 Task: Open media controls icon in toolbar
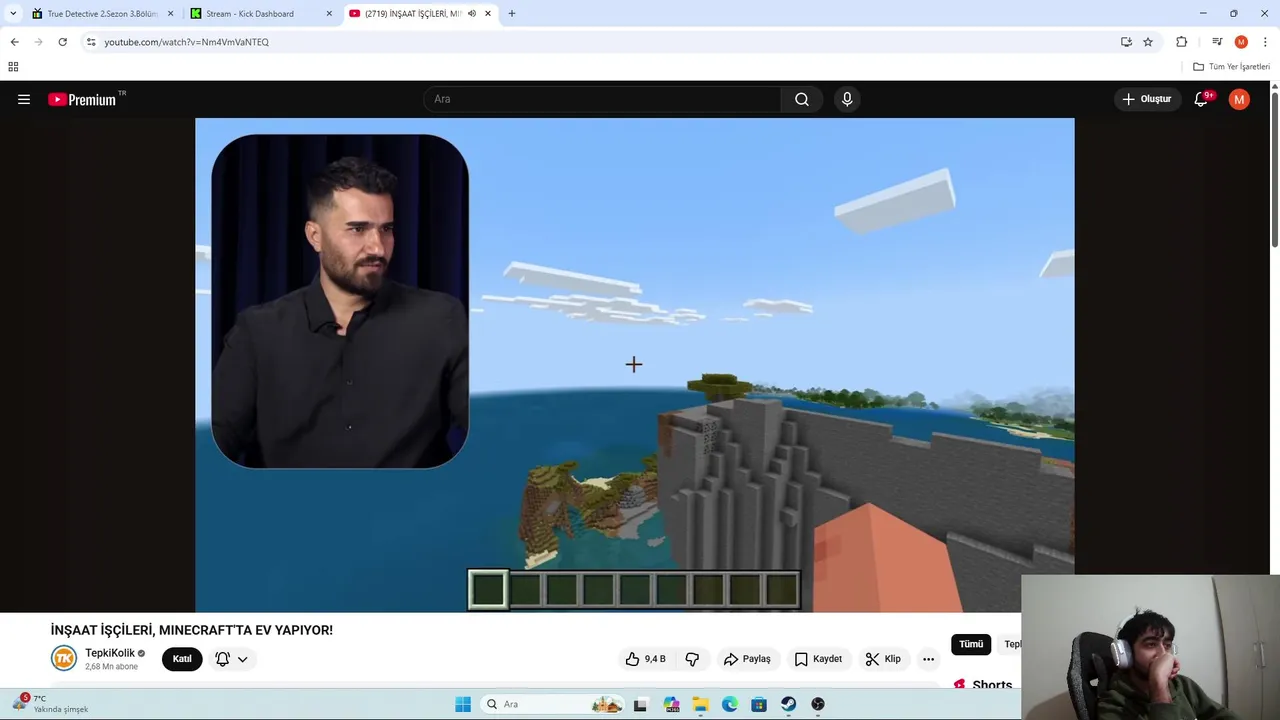(1217, 42)
